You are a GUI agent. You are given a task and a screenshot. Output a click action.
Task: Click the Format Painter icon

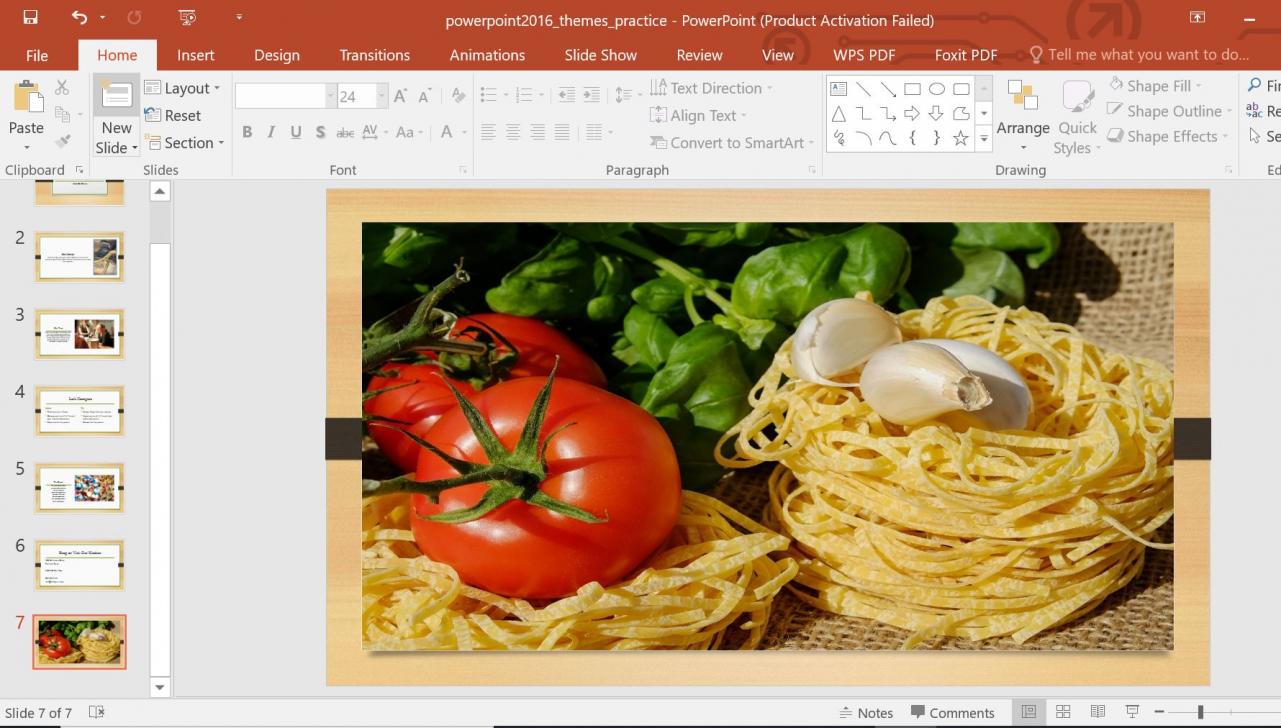61,143
